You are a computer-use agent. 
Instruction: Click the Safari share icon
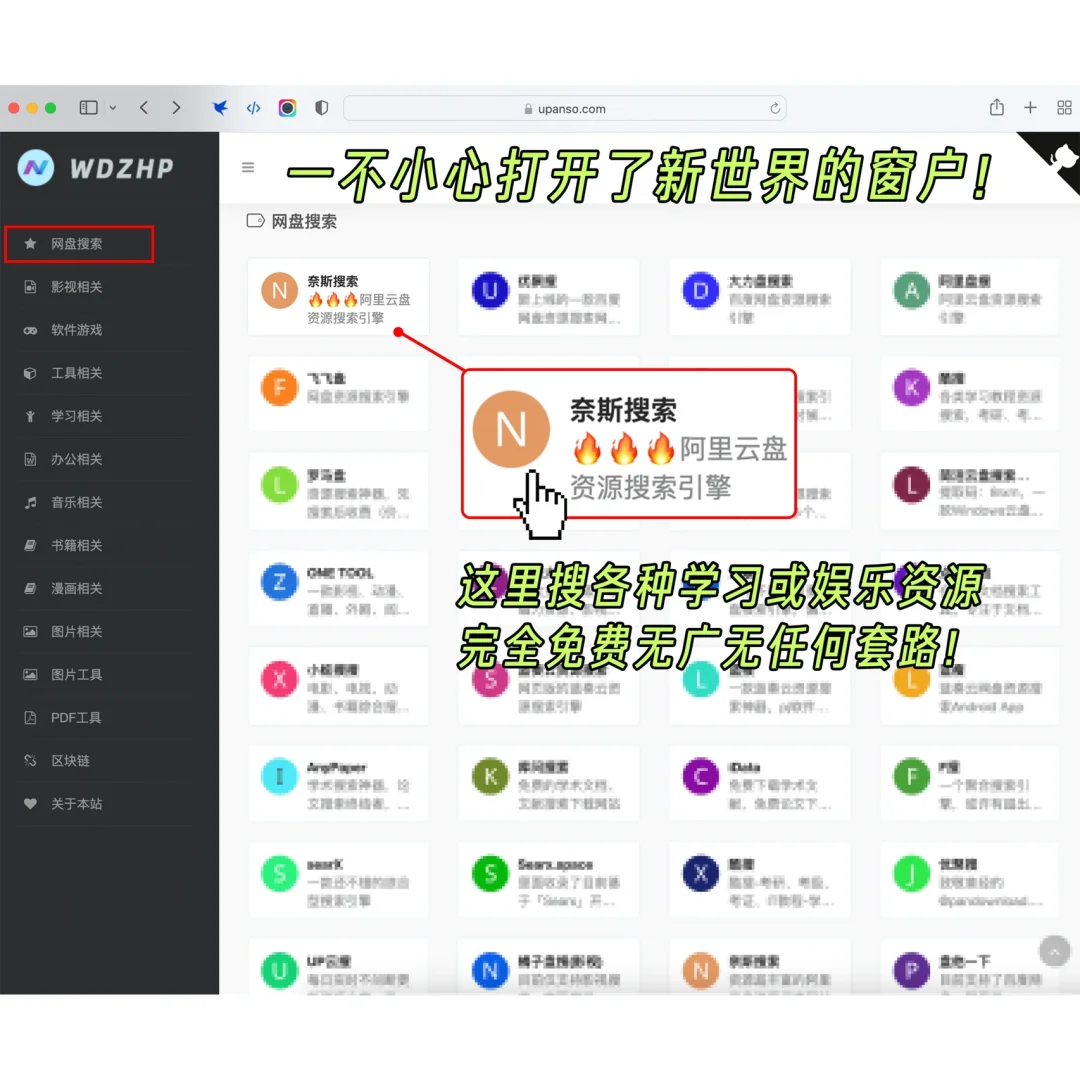click(997, 107)
